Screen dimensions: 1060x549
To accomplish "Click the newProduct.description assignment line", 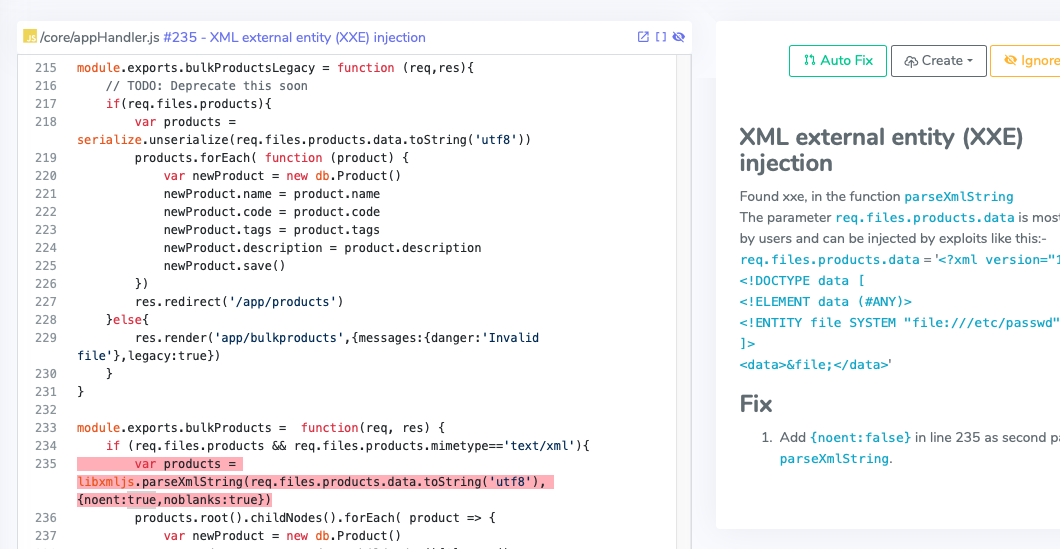I will 322,248.
